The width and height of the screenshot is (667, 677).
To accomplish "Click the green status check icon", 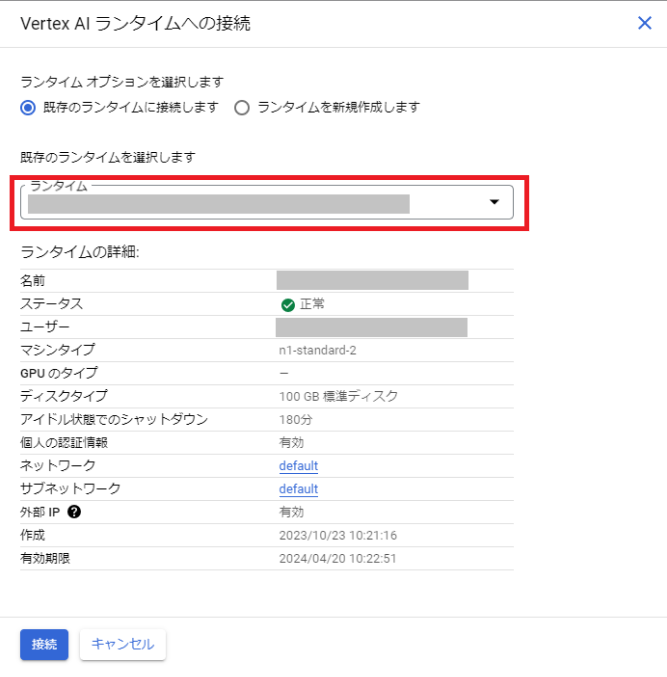I will click(288, 305).
